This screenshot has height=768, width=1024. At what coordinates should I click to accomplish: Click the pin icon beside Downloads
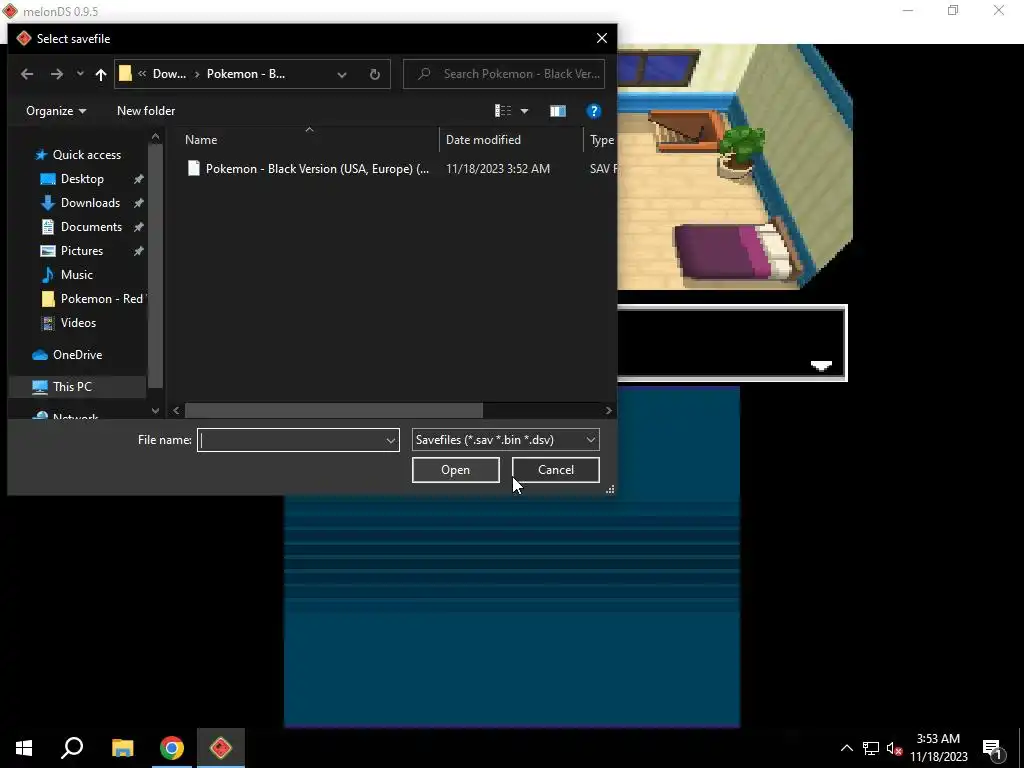pyautogui.click(x=138, y=203)
